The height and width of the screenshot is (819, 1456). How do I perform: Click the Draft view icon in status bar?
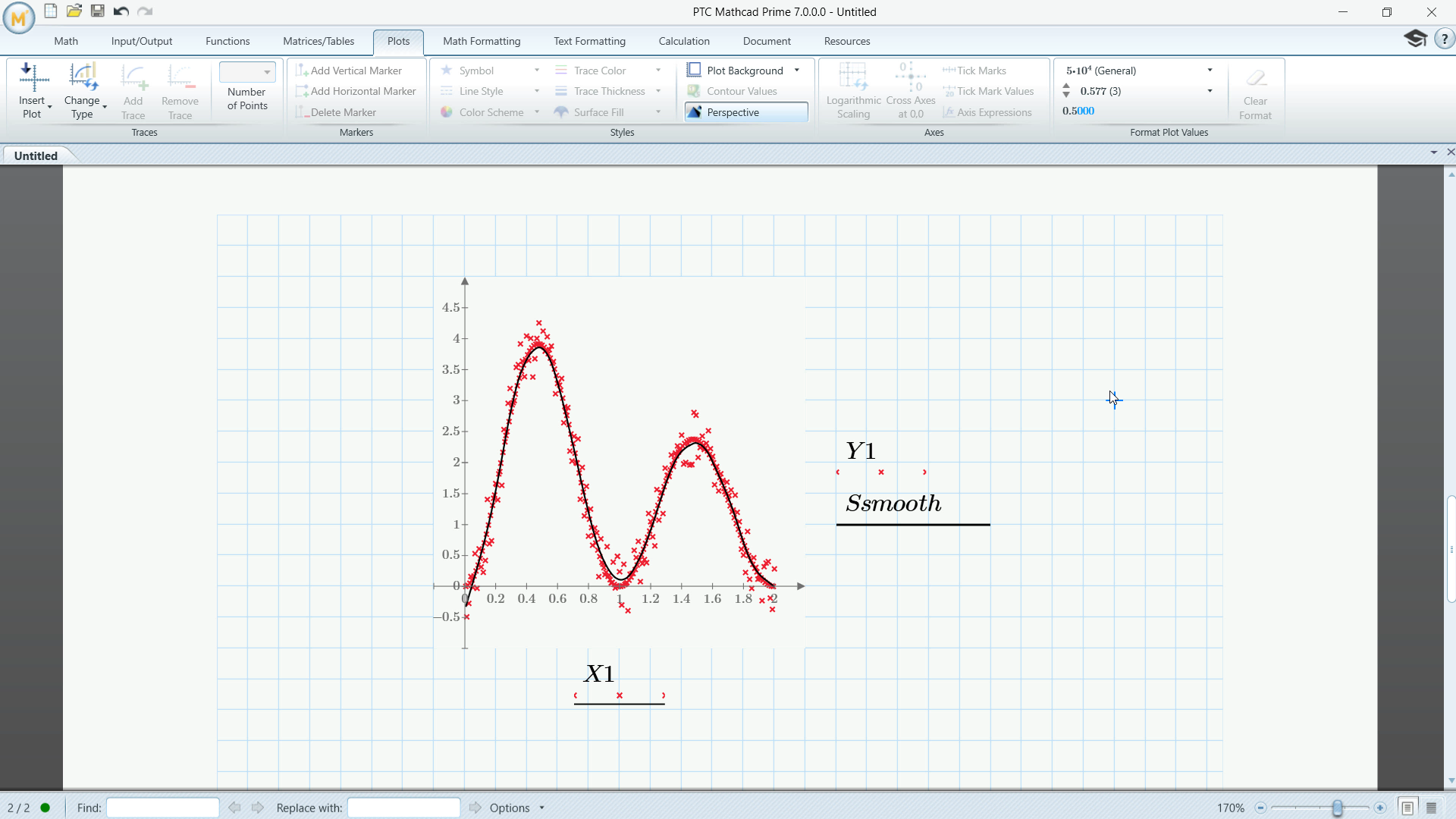pos(1432,808)
